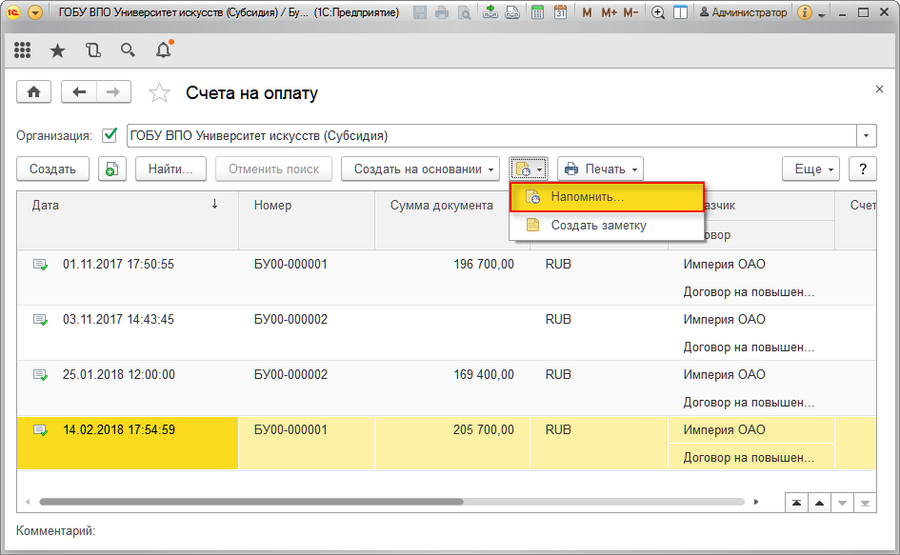Open Favorites star in the top panel
This screenshot has width=900, height=555.
[58, 50]
